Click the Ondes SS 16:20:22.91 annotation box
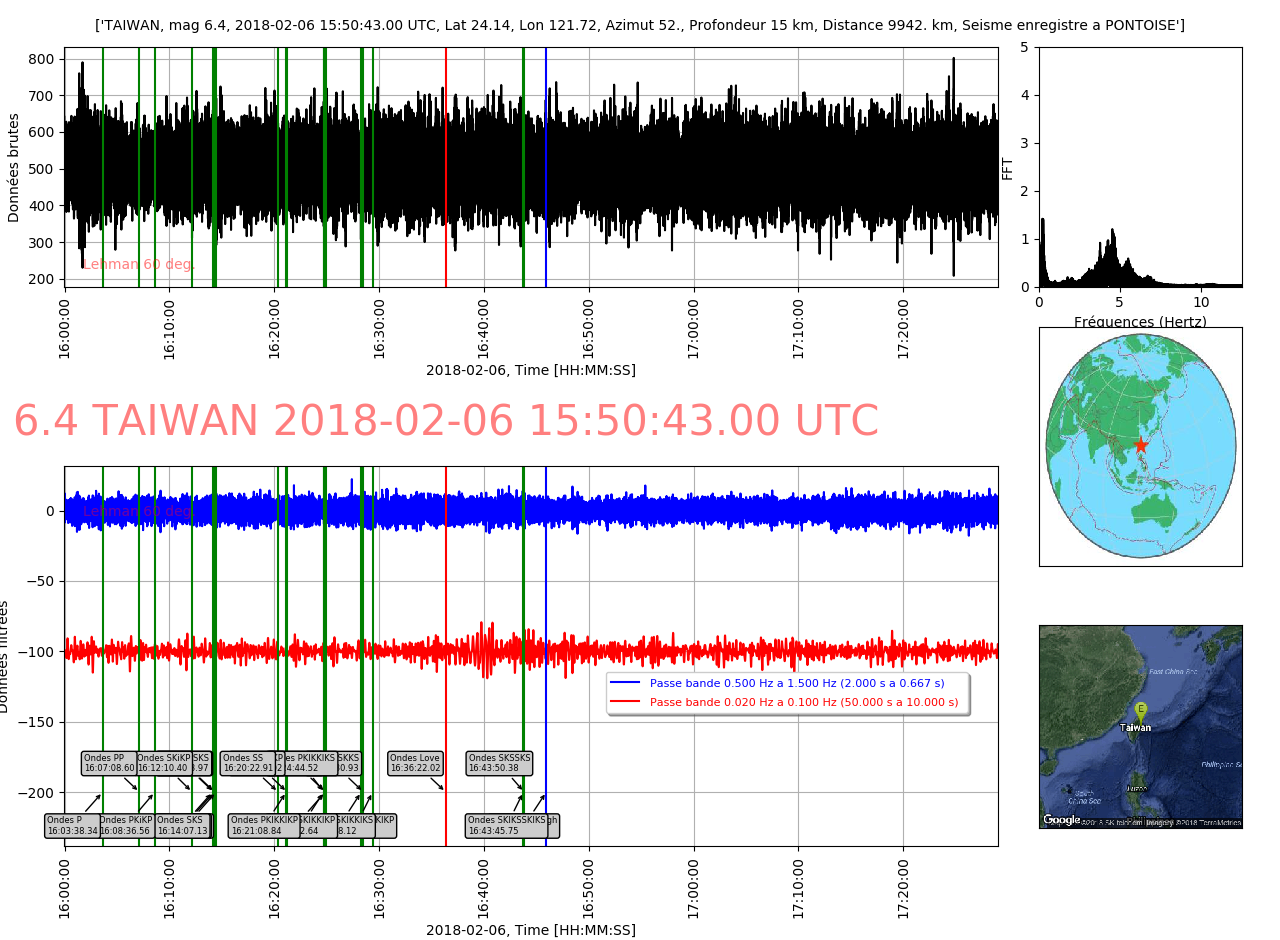1280x940 pixels. pyautogui.click(x=247, y=763)
